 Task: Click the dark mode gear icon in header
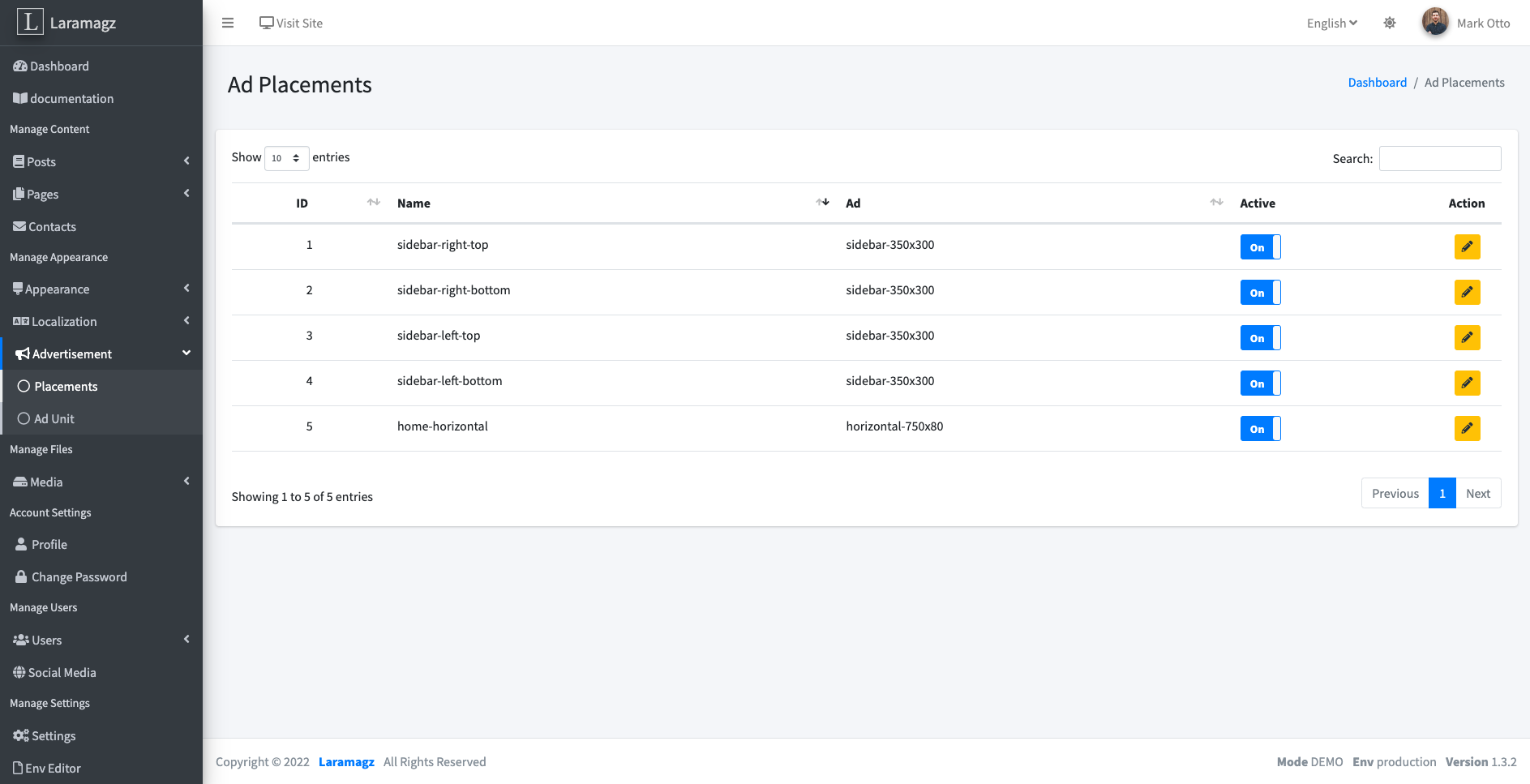[1390, 23]
